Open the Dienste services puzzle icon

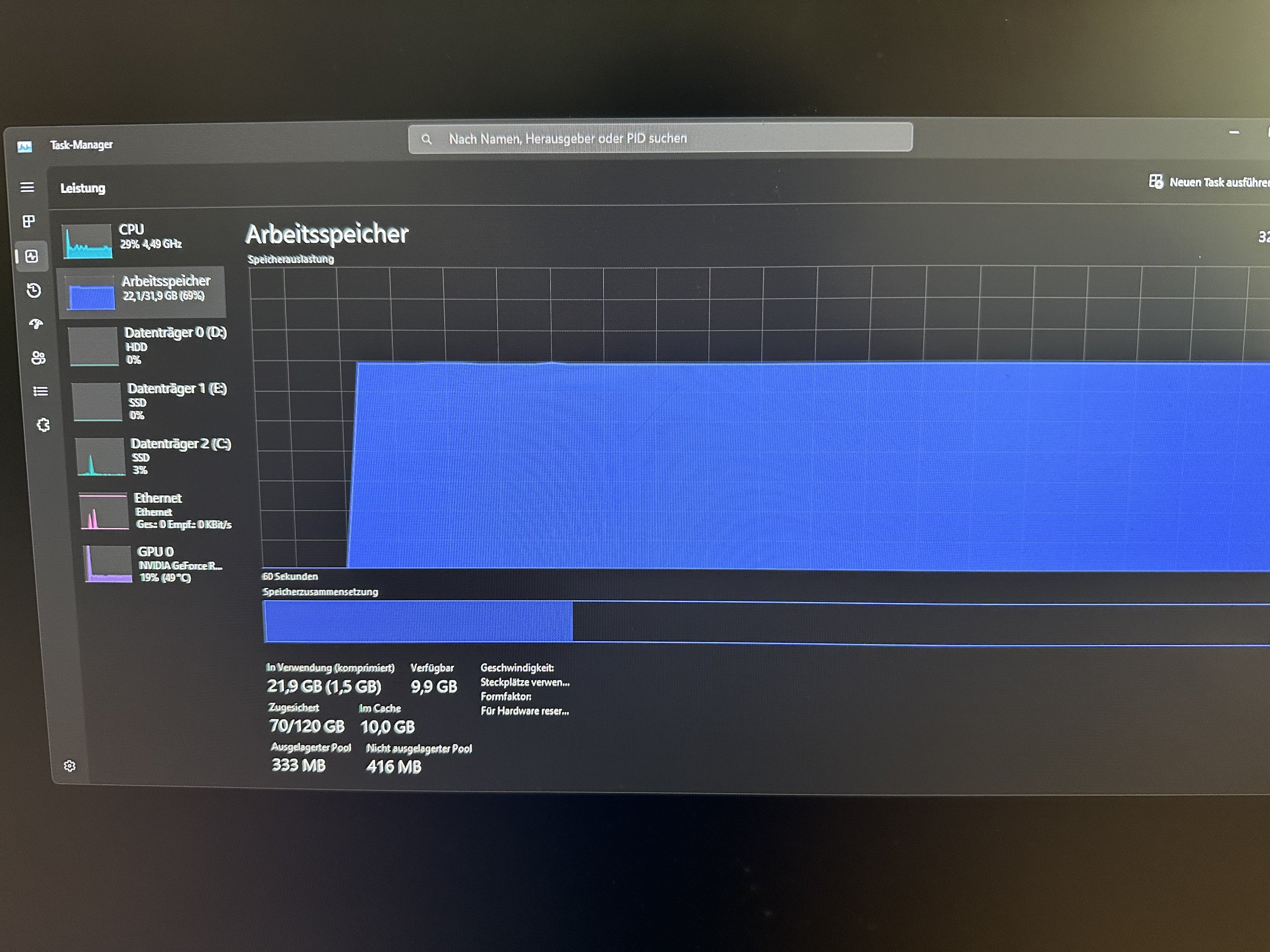coord(43,425)
